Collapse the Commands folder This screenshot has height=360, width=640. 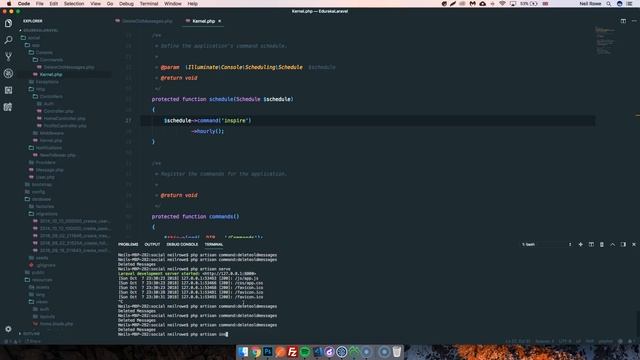click(x=51, y=60)
